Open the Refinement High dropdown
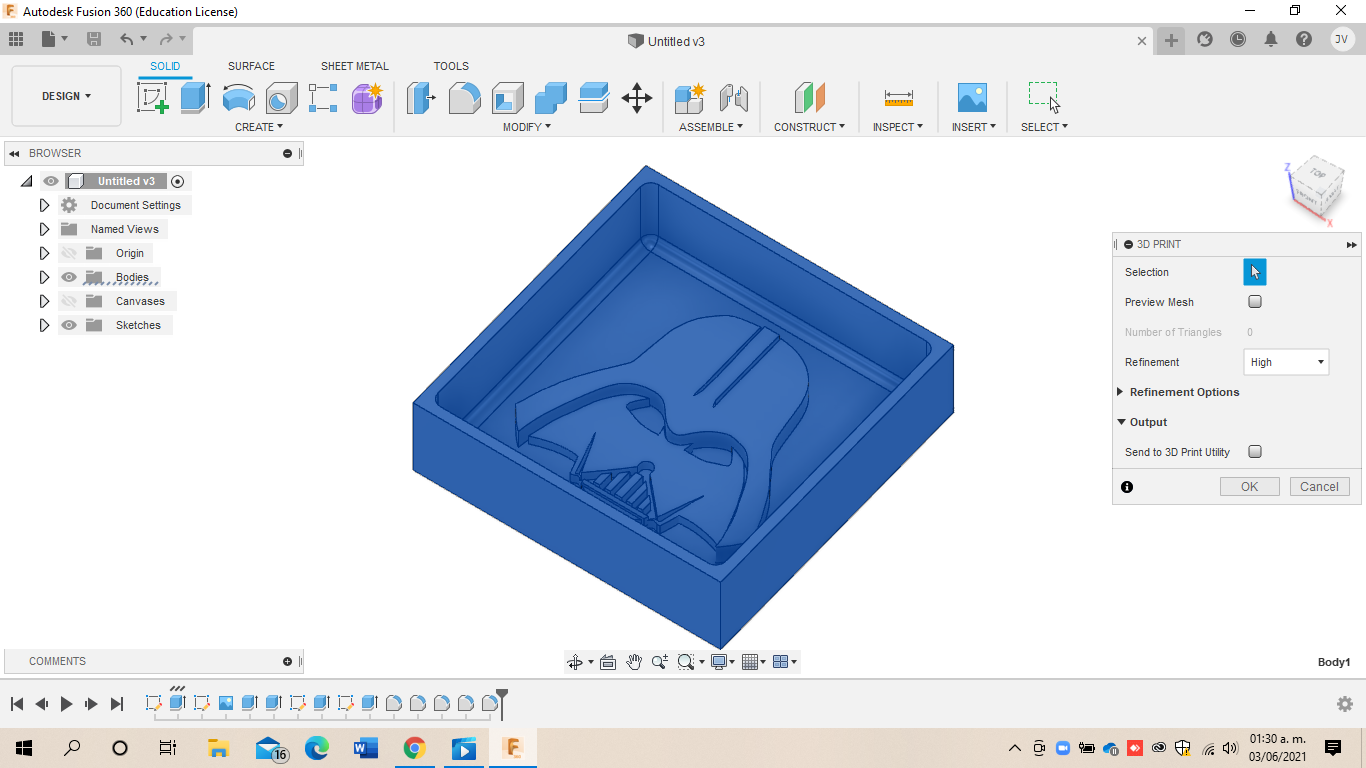The height and width of the screenshot is (768, 1366). [1286, 362]
